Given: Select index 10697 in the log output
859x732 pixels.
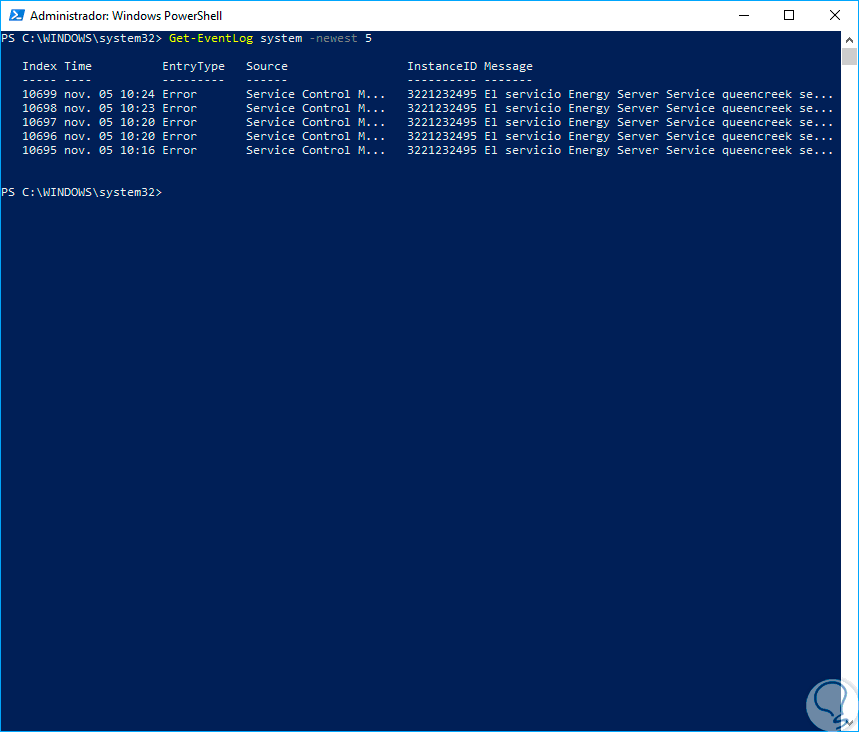Looking at the screenshot, I should (x=39, y=122).
